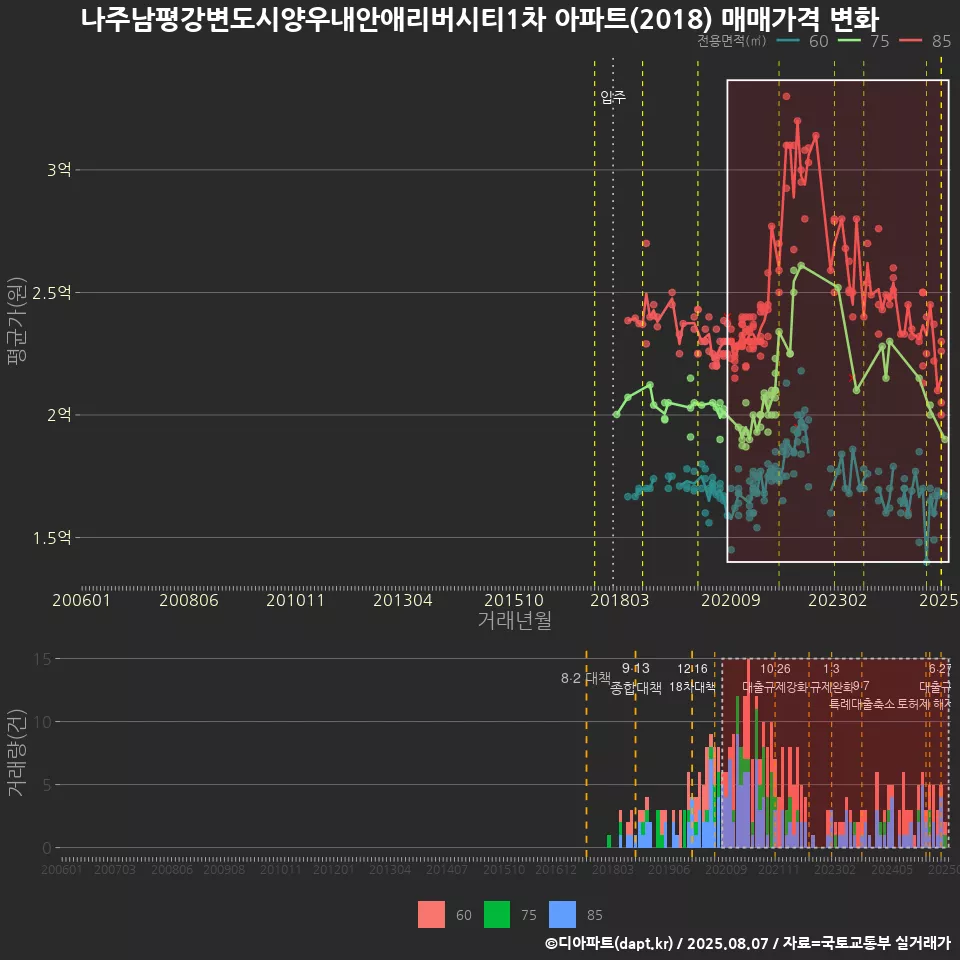Click '200601' on the price chart axis
The width and height of the screenshot is (960, 960).
tap(81, 600)
